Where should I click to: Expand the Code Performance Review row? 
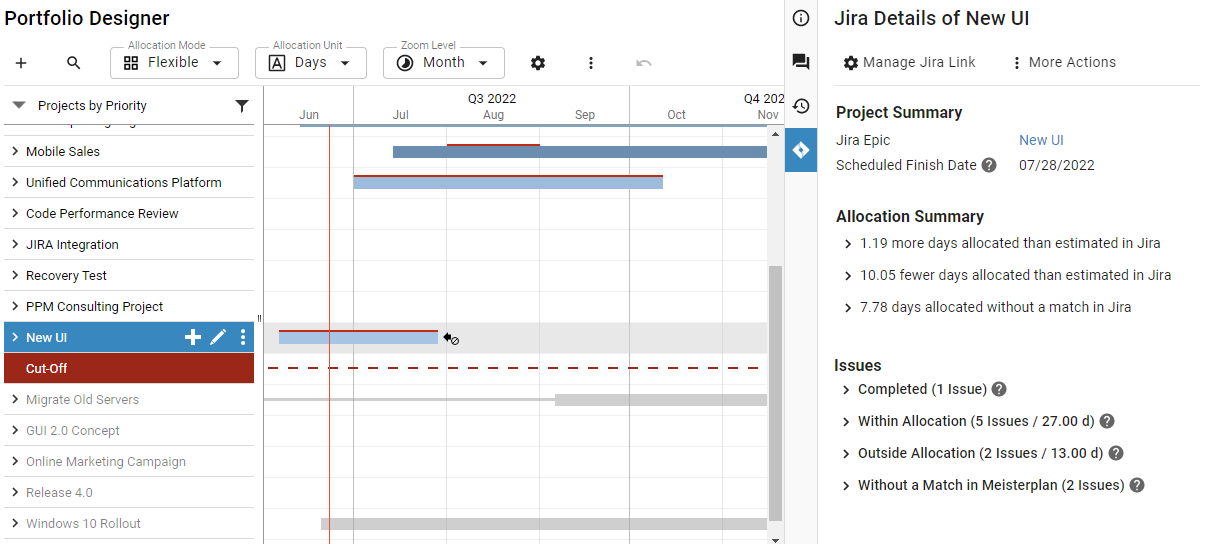pyautogui.click(x=15, y=214)
